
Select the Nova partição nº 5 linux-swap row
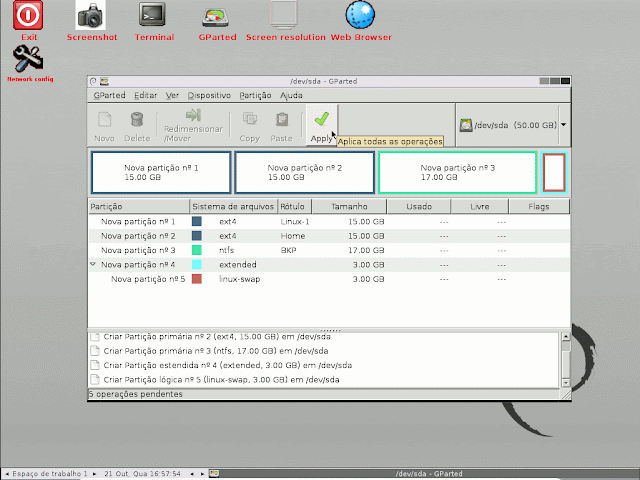click(x=329, y=279)
